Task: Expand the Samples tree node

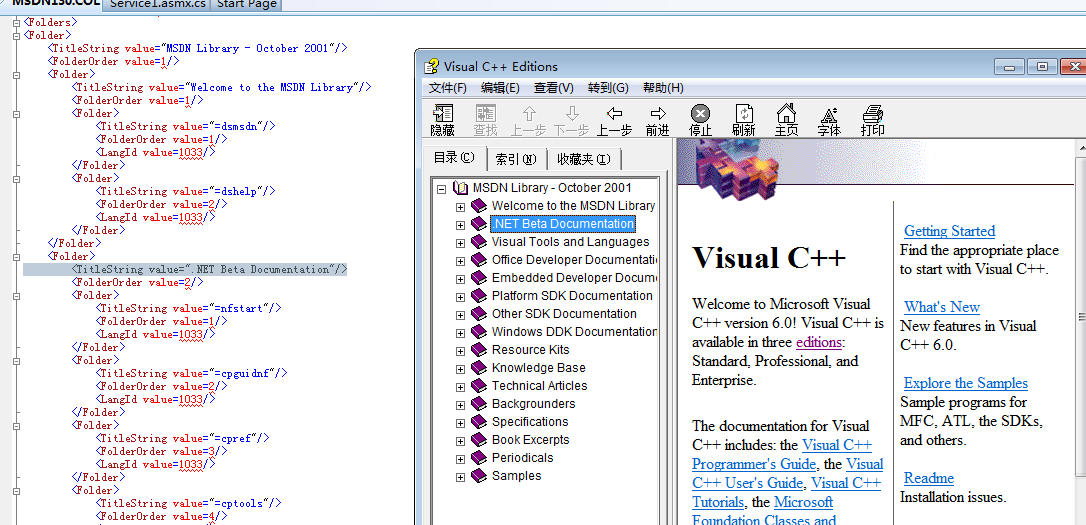Action: point(460,477)
